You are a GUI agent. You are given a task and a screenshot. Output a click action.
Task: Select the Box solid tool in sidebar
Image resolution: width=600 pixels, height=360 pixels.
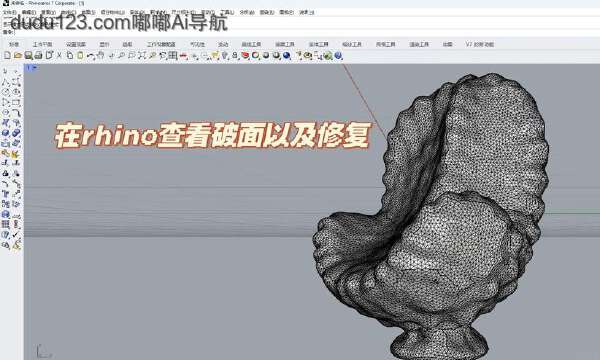[5, 134]
